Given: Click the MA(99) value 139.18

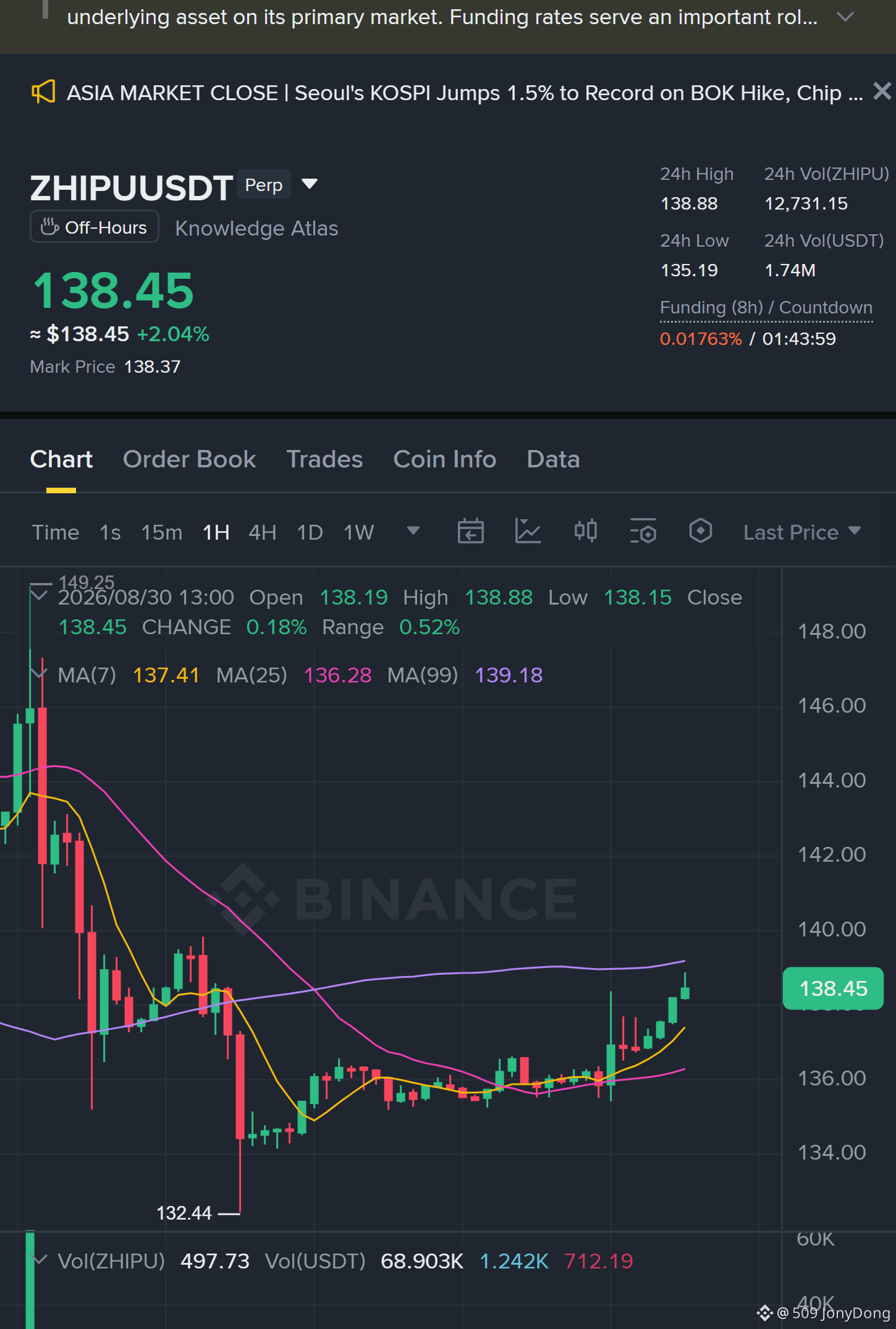Looking at the screenshot, I should pyautogui.click(x=509, y=675).
